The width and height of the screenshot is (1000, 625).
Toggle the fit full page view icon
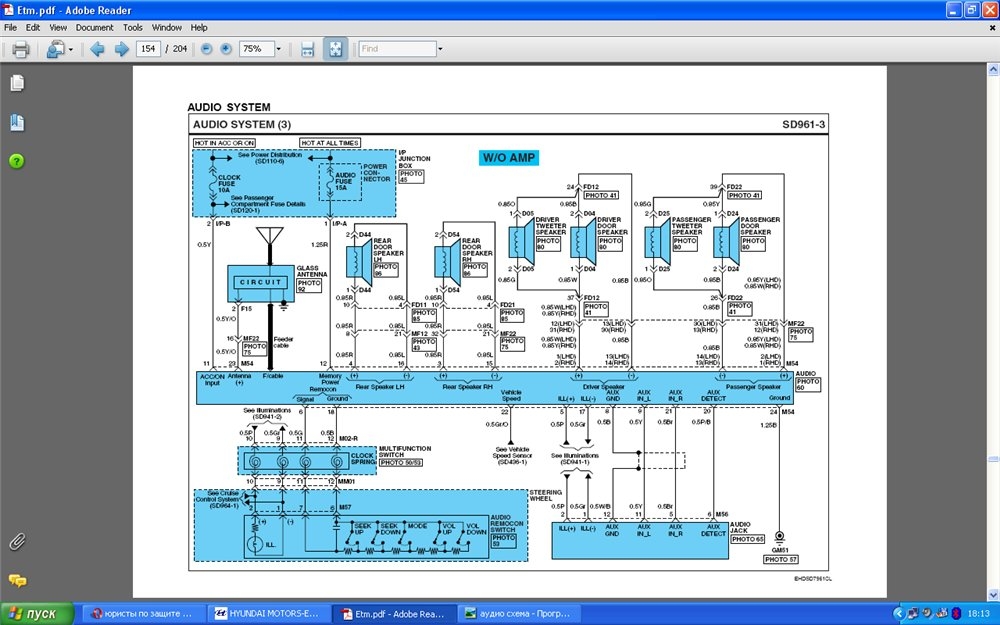335,49
